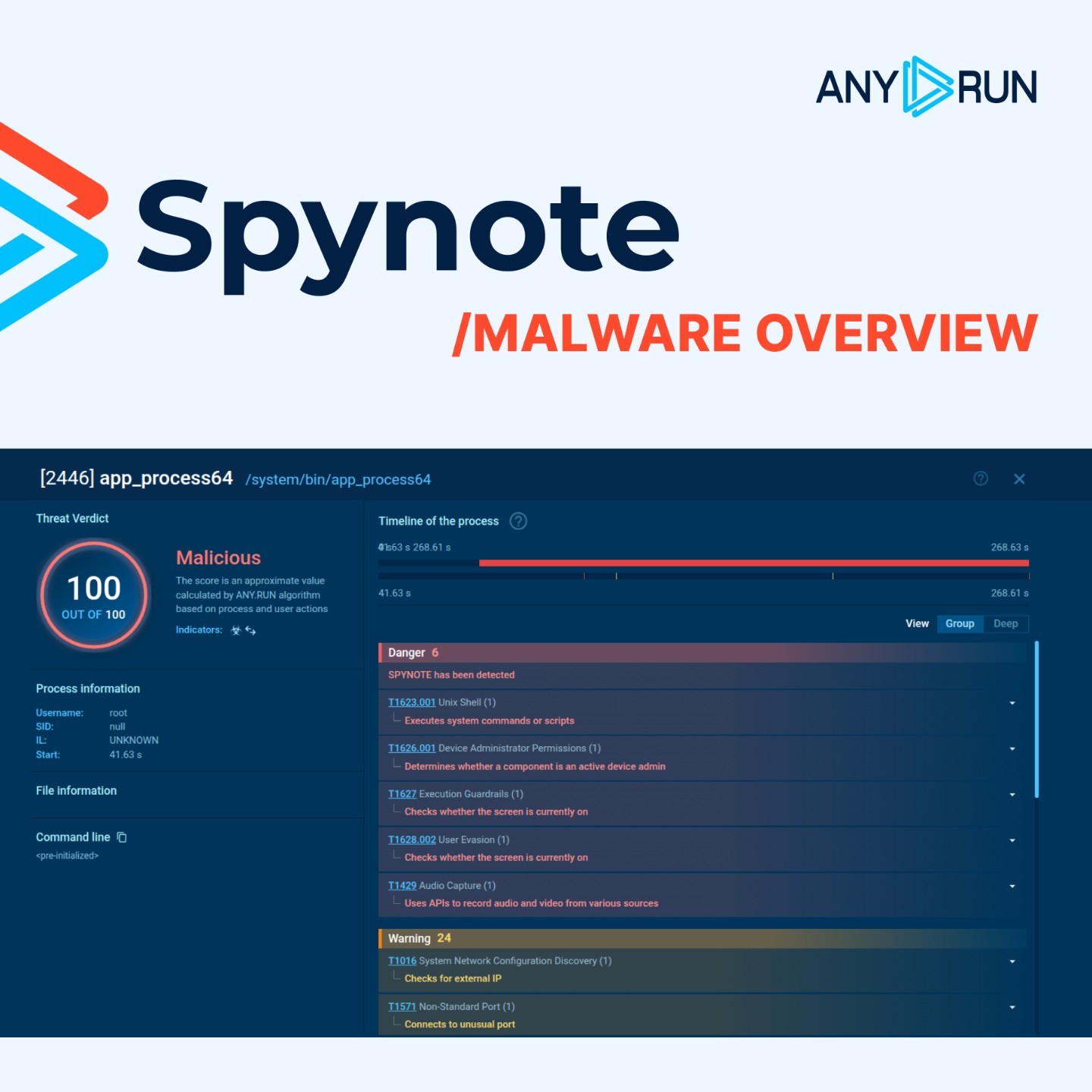
Task: Select 'Connects to unusual port' text
Action: coord(460,1025)
